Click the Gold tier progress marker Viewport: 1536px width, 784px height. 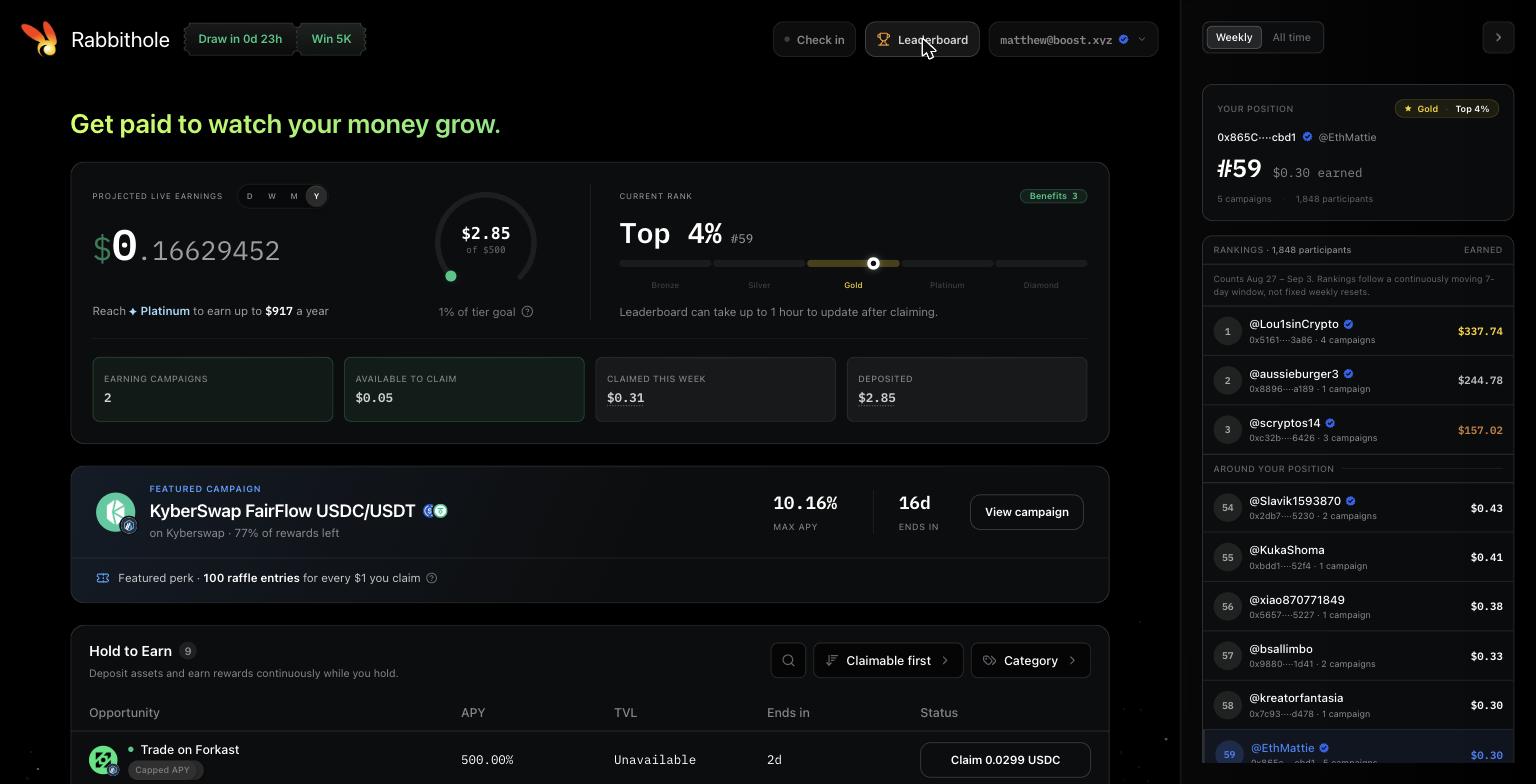(x=873, y=264)
